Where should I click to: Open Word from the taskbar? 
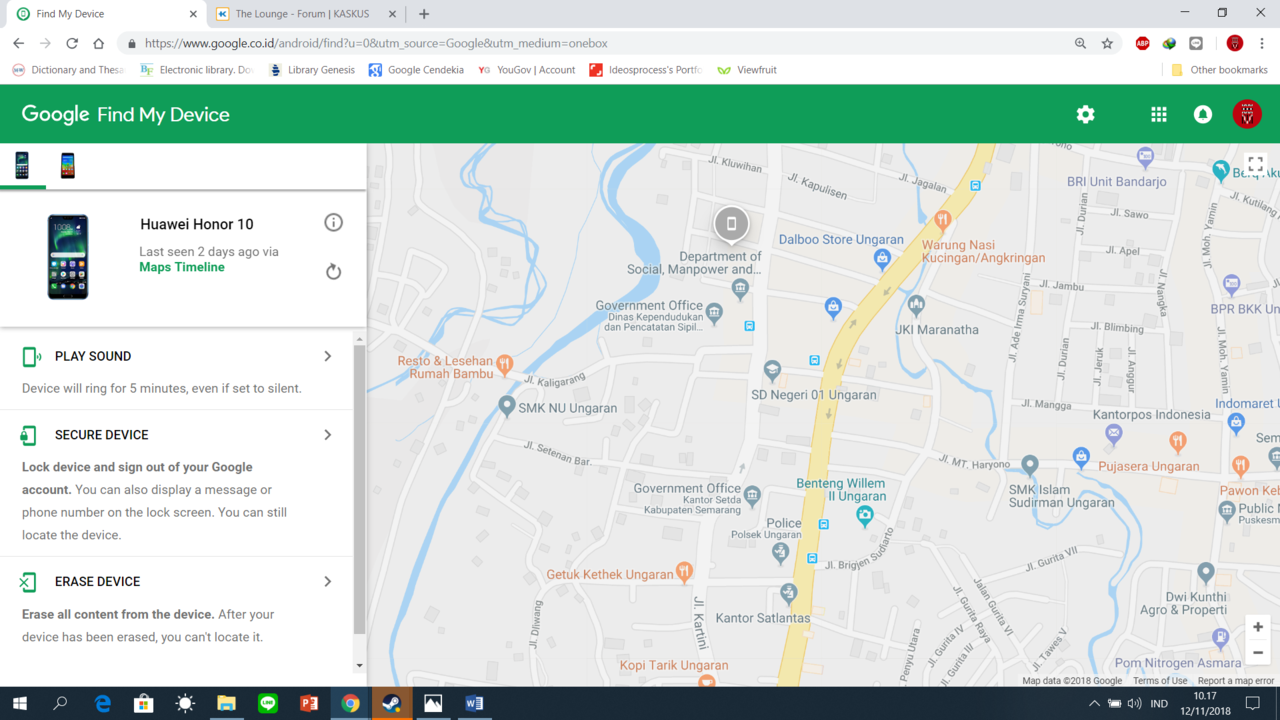point(474,703)
